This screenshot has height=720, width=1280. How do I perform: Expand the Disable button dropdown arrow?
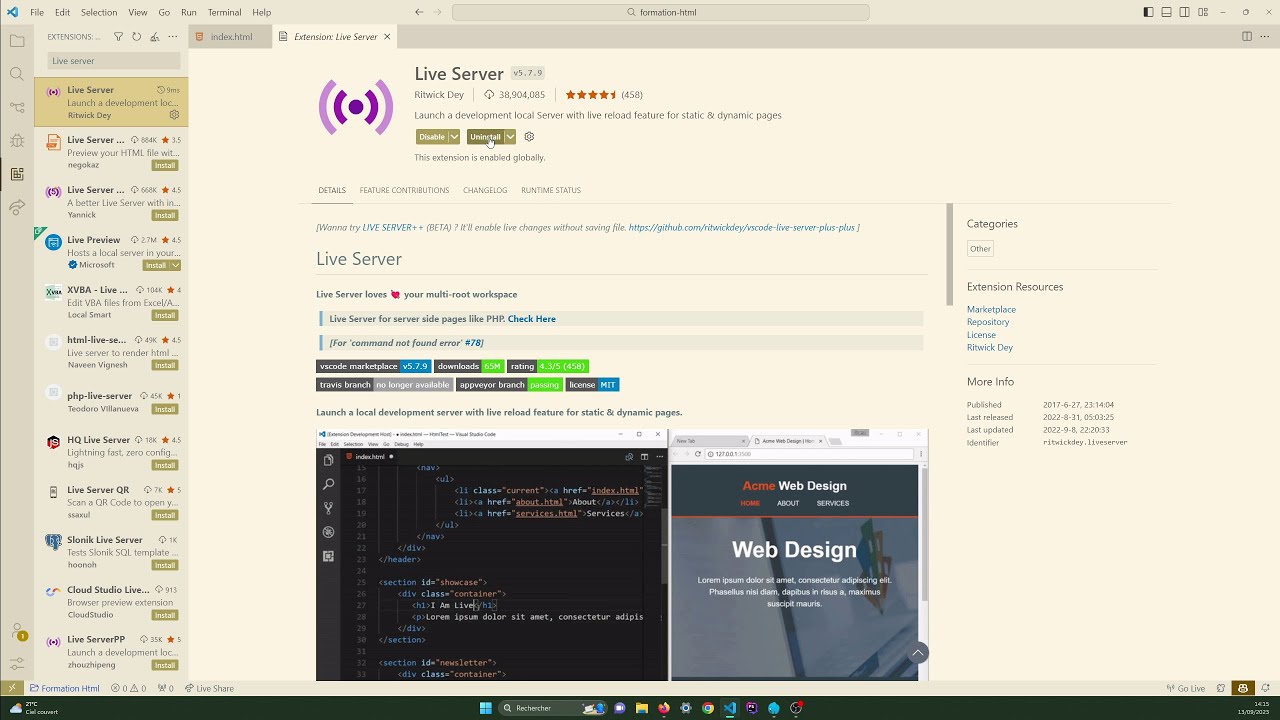pyautogui.click(x=454, y=137)
